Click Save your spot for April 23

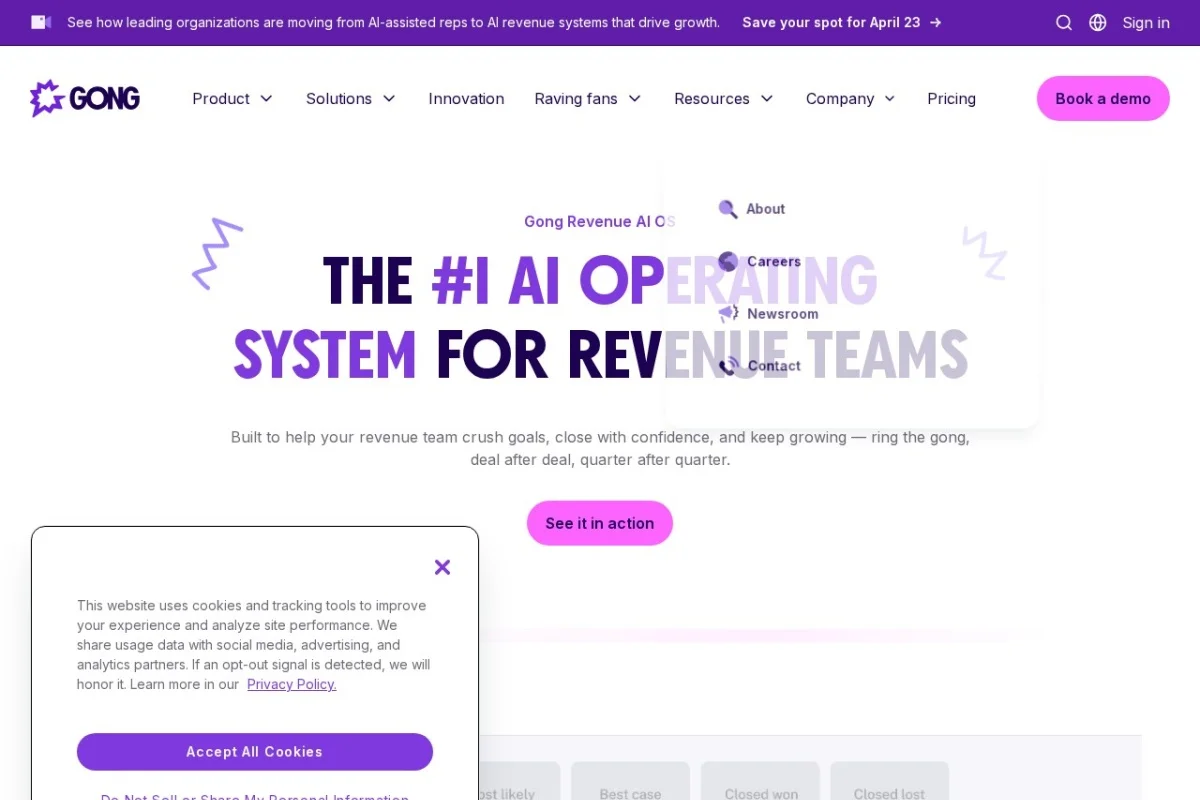tap(831, 22)
